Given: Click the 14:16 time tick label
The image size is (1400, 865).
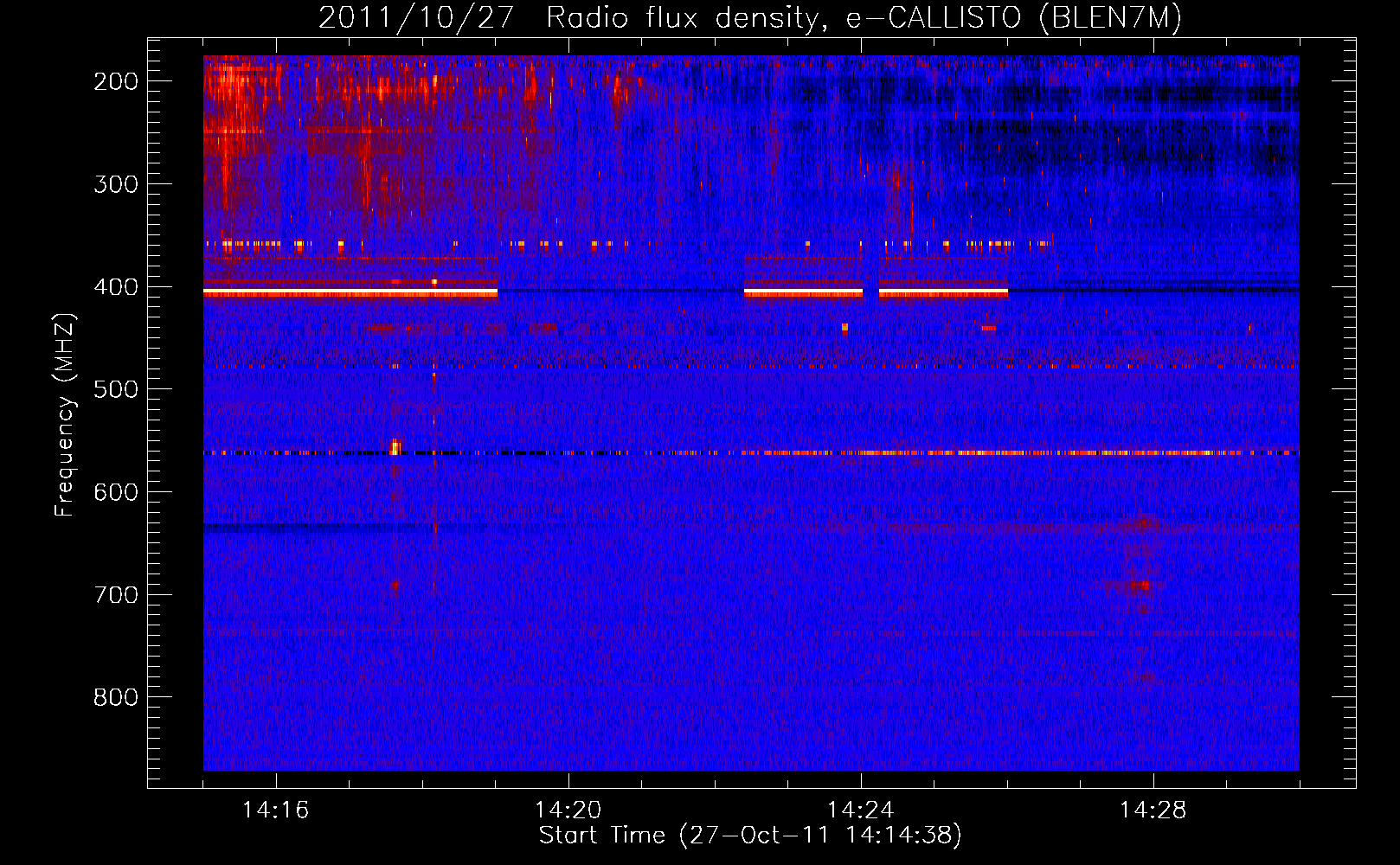Looking at the screenshot, I should (275, 811).
